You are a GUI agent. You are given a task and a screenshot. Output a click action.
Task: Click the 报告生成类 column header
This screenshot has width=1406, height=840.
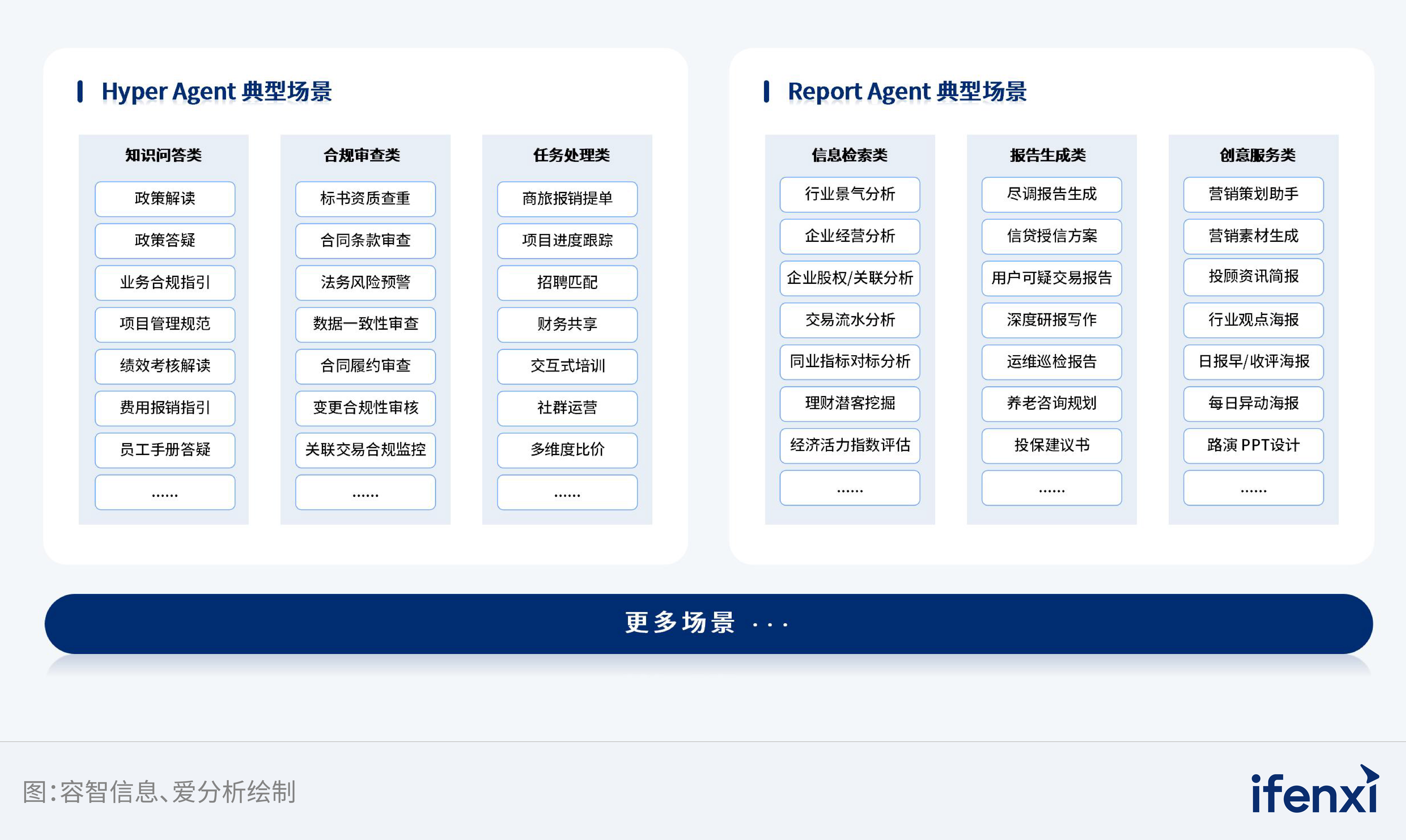point(1048,155)
